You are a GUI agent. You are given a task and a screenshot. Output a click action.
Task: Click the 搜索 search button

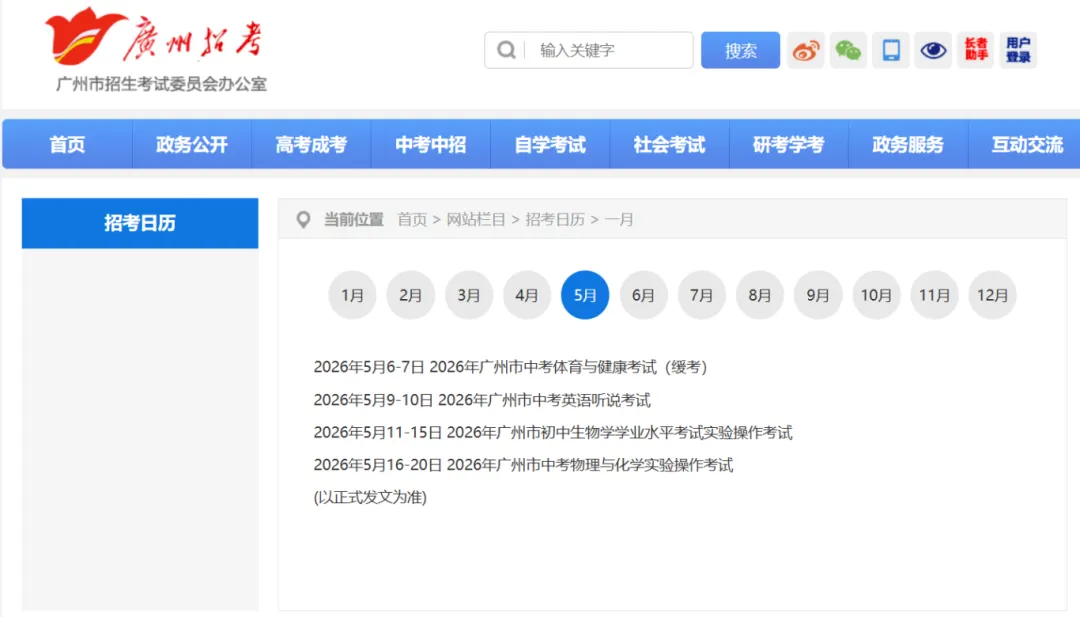point(740,50)
